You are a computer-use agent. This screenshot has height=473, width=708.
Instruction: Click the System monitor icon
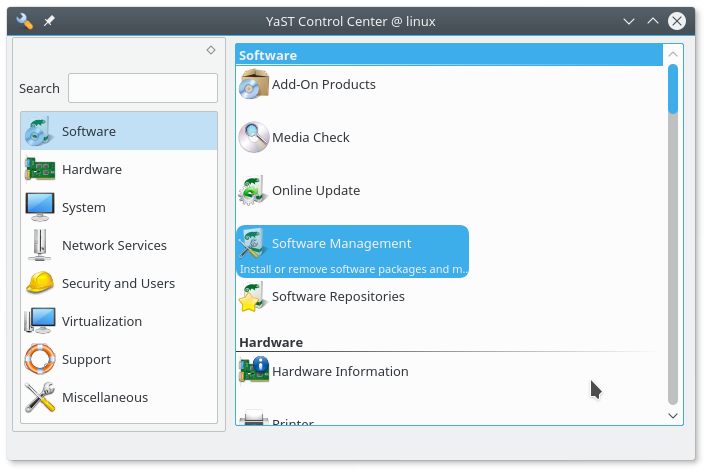[40, 207]
